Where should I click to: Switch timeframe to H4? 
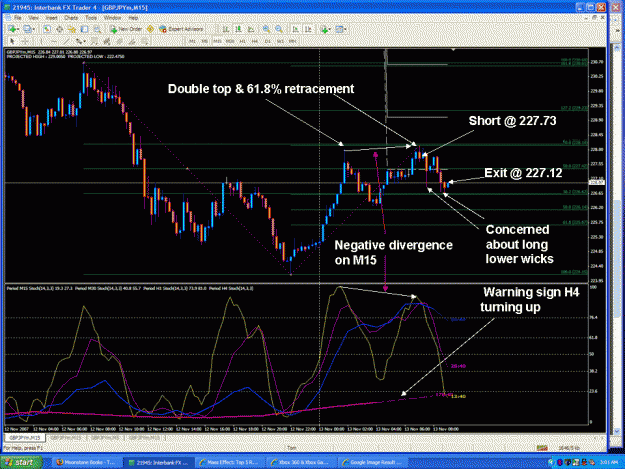point(255,41)
